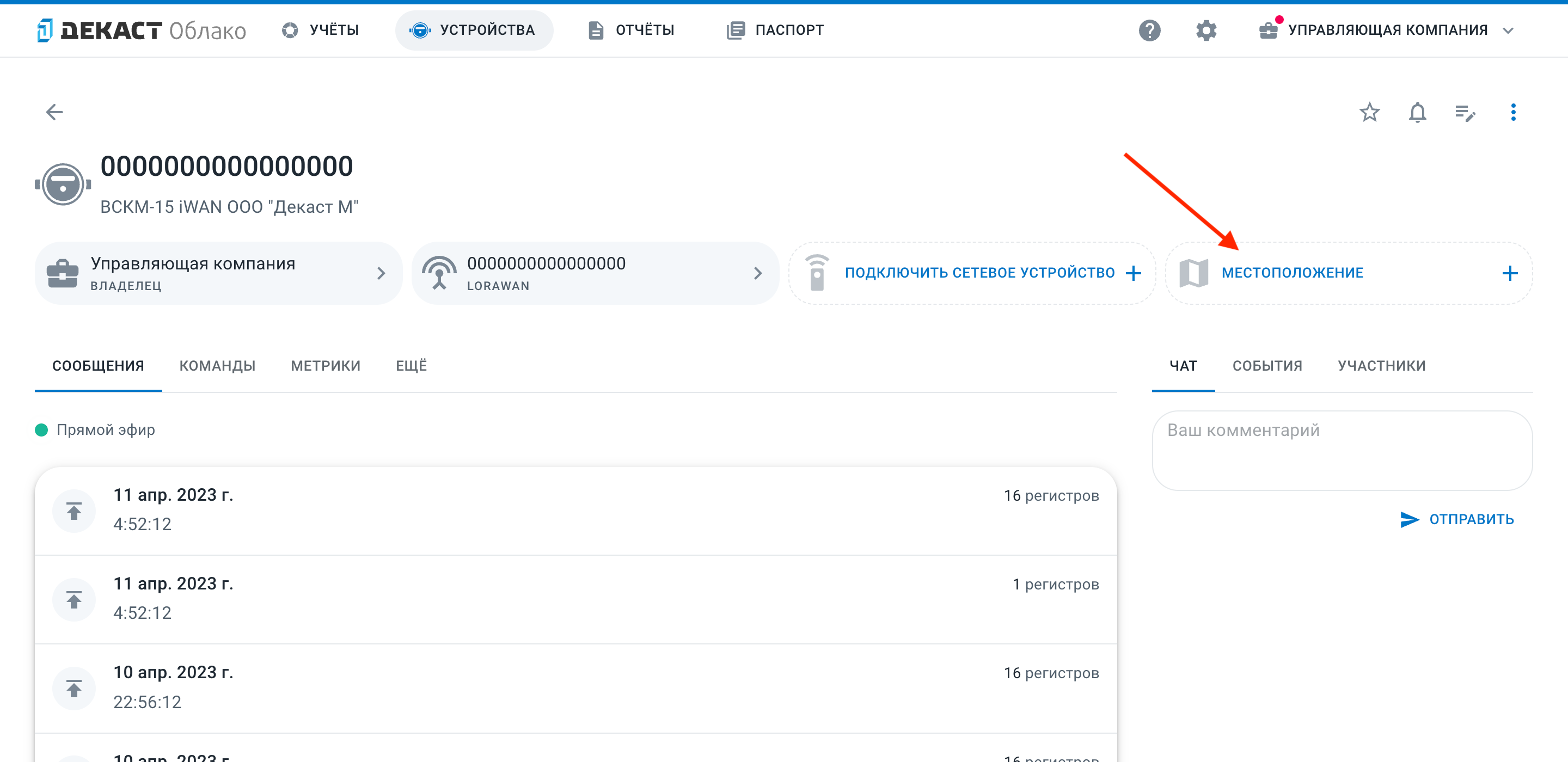Click the Местоположение button

click(1348, 273)
